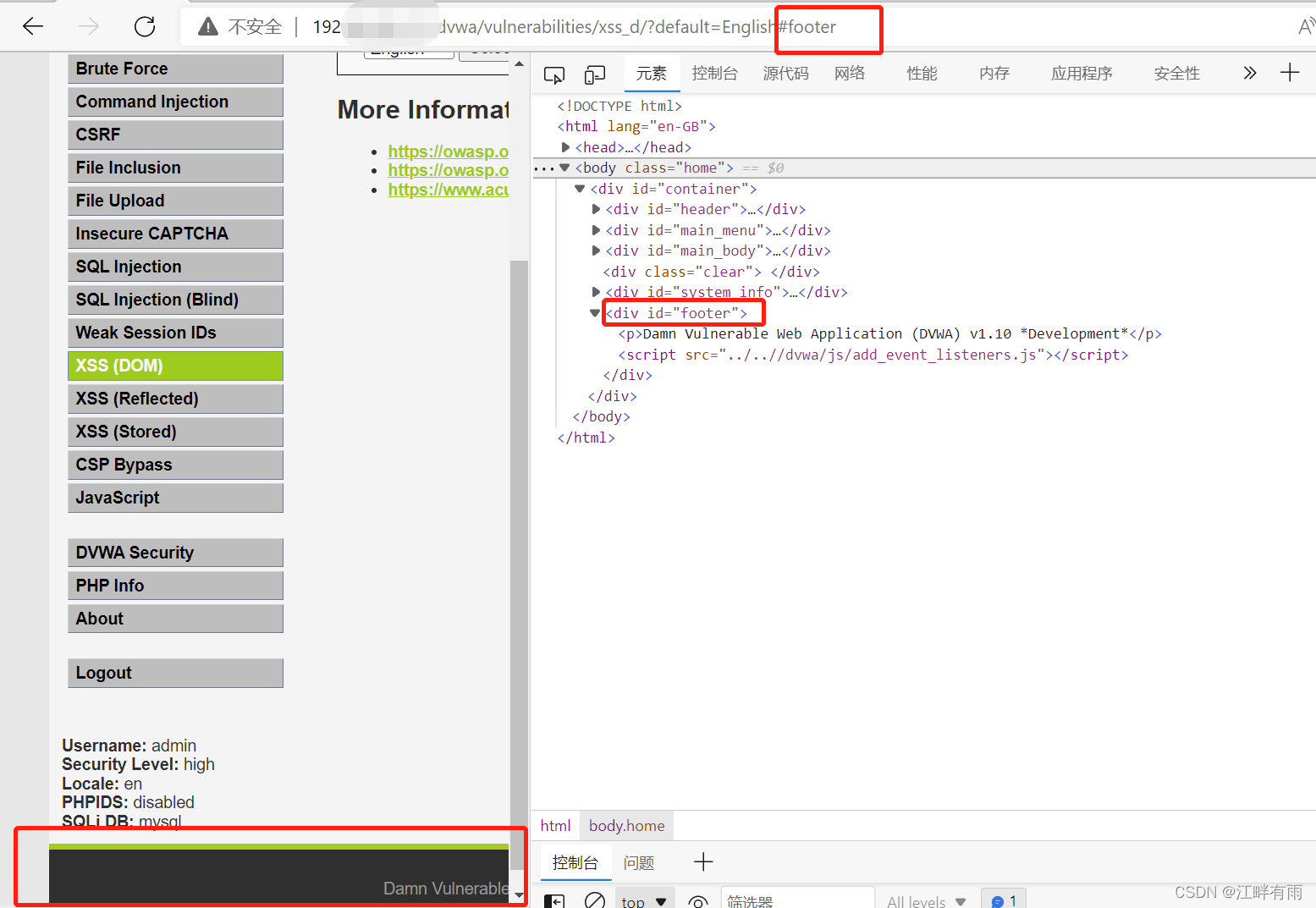Select the XSS (DOM) menu item
This screenshot has width=1316, height=908.
click(x=175, y=366)
